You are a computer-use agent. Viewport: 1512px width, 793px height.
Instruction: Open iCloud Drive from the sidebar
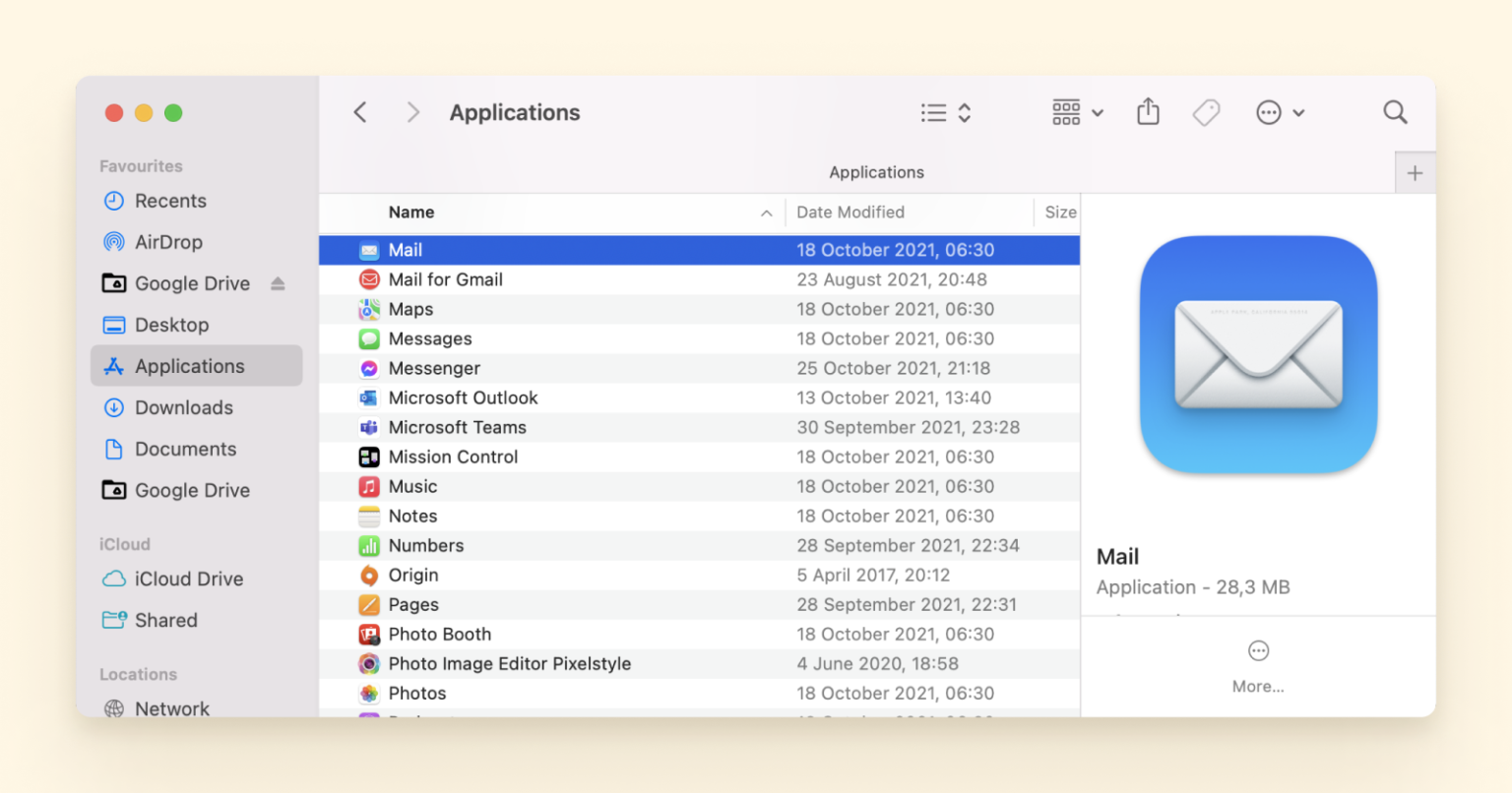click(186, 579)
